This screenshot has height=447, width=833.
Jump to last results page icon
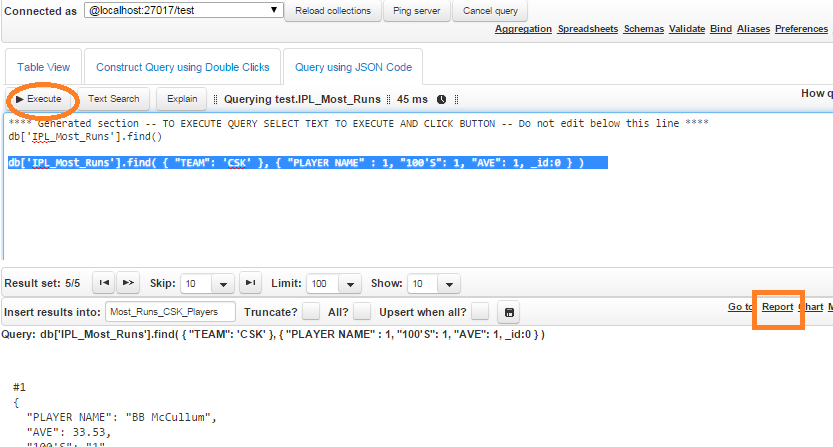[x=251, y=283]
